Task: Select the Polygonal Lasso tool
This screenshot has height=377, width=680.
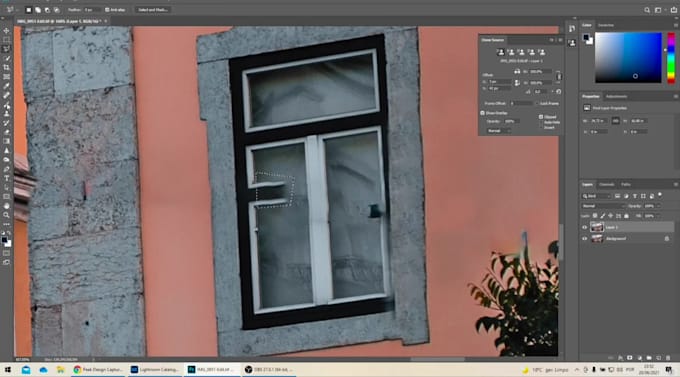Action: [x=7, y=49]
